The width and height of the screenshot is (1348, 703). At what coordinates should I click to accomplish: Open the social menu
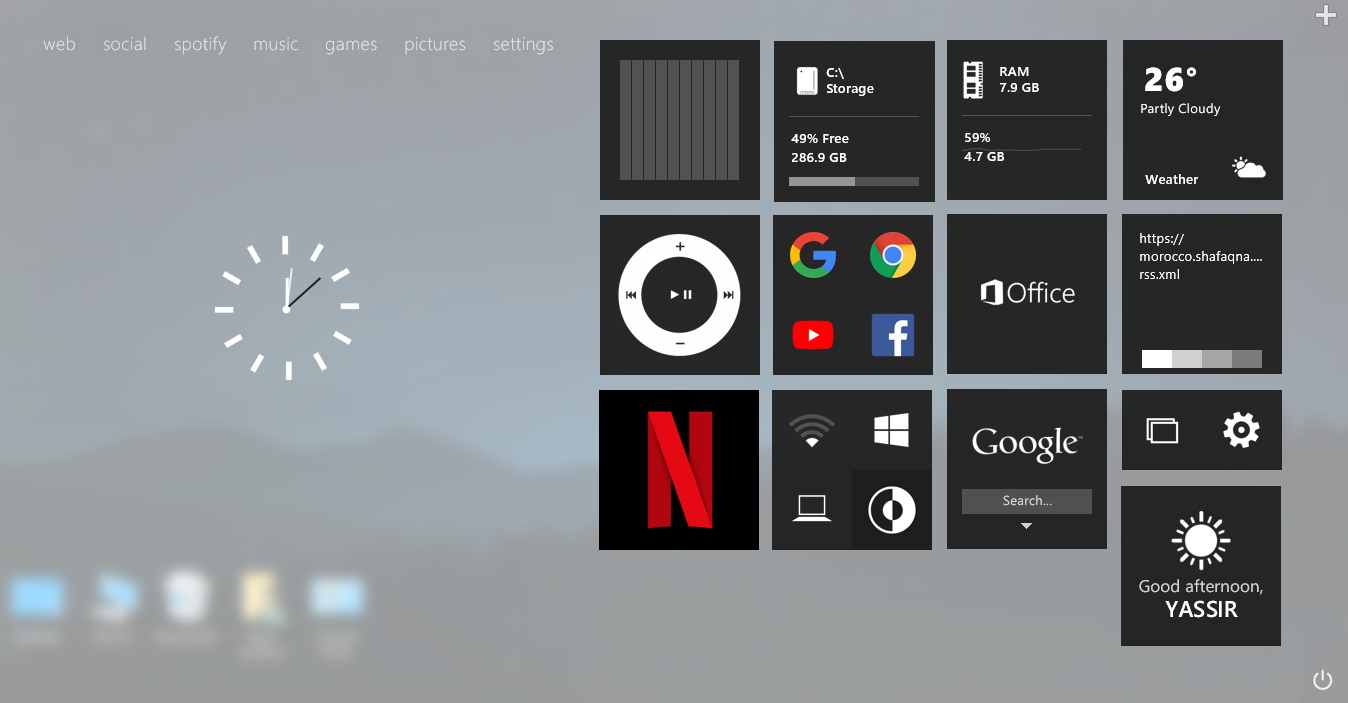[125, 44]
